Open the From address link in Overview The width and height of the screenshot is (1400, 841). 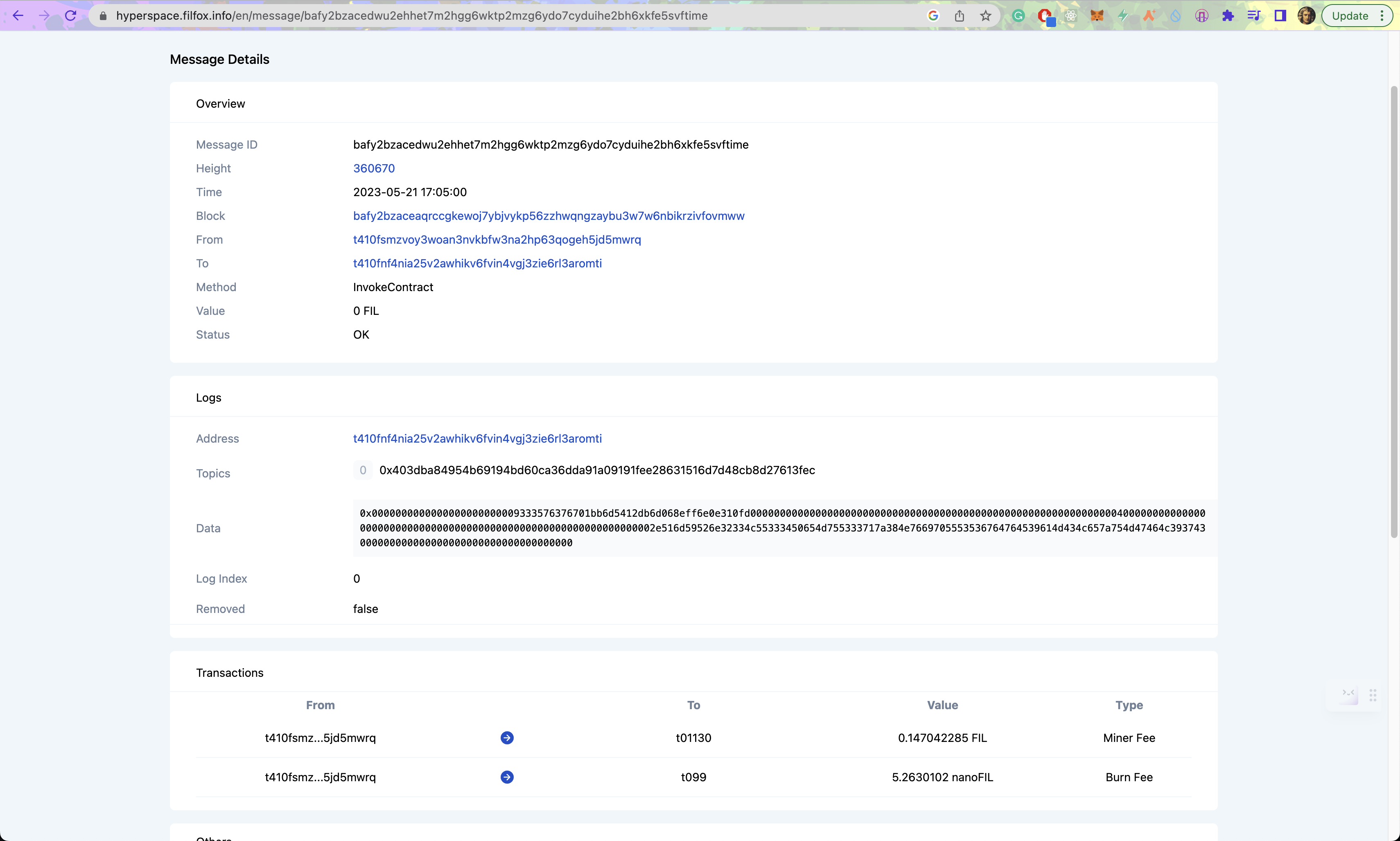point(497,240)
